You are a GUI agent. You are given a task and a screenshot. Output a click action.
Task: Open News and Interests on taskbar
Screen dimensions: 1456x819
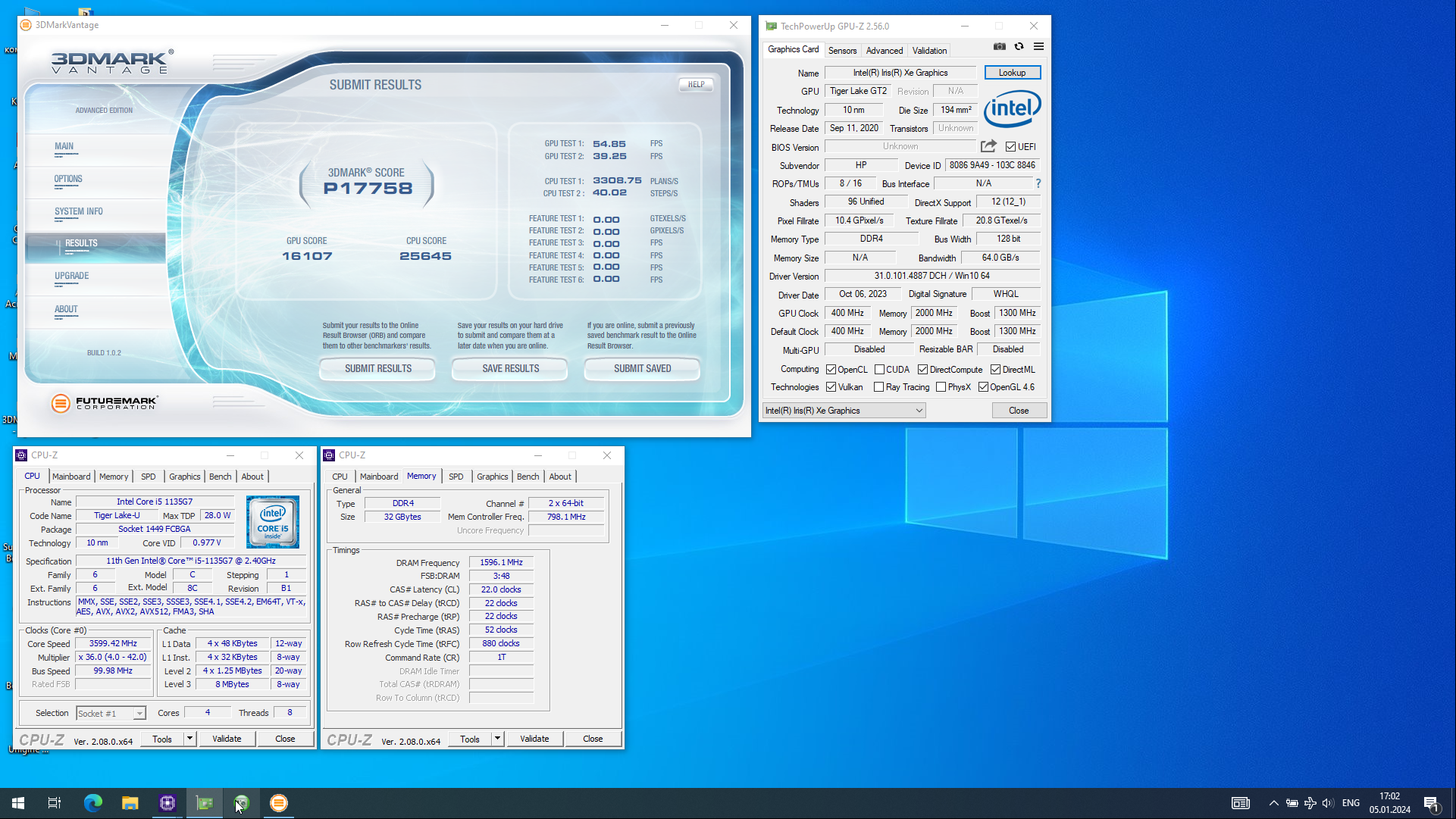coord(1241,803)
